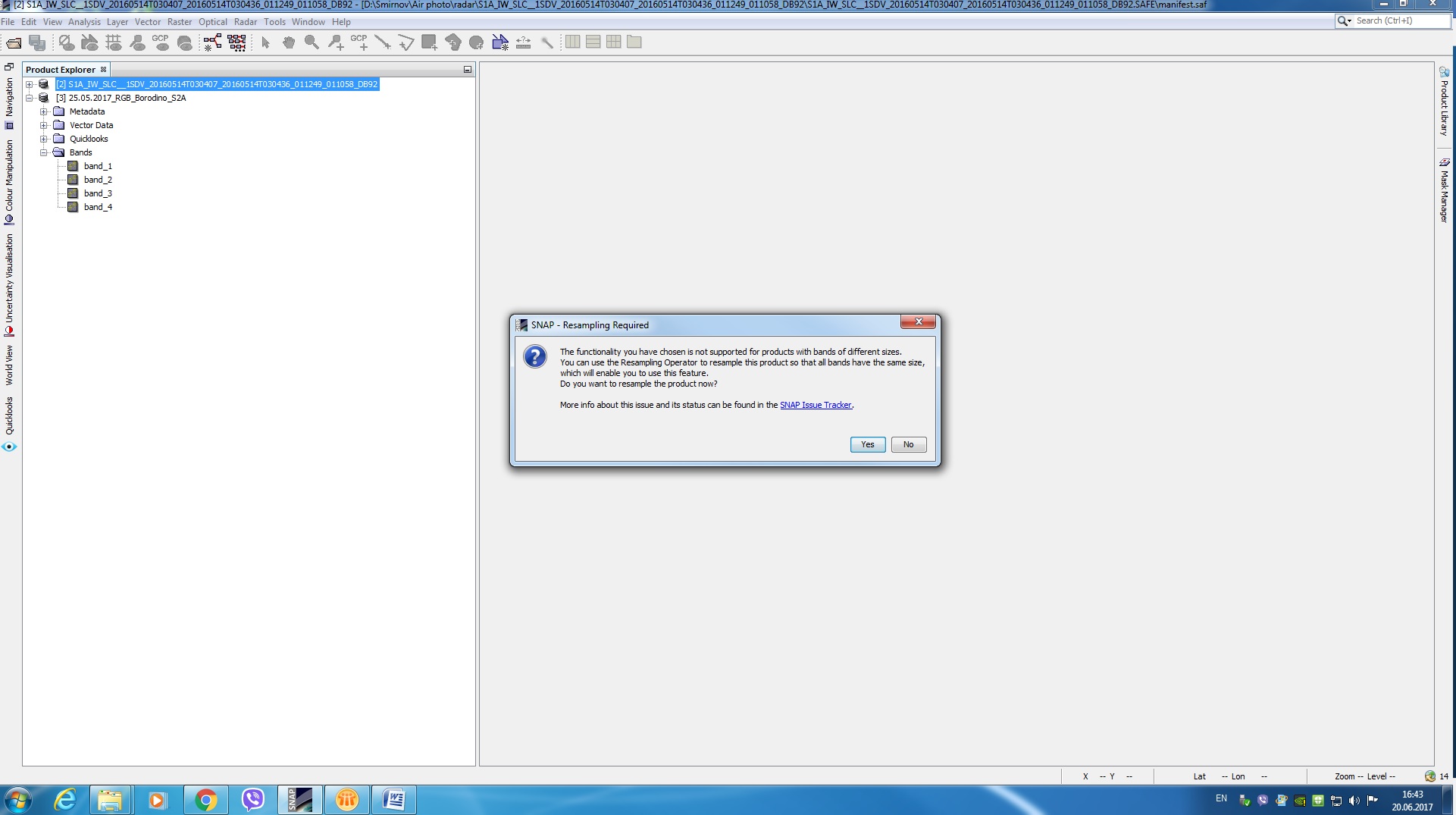
Task: Click the update notification icon in status bar
Action: [1430, 776]
